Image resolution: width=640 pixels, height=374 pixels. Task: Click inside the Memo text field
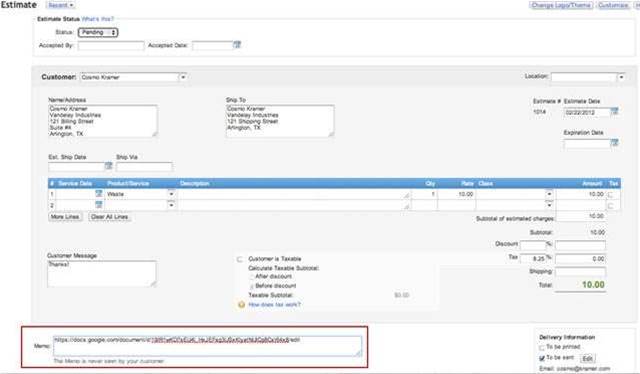tap(207, 346)
